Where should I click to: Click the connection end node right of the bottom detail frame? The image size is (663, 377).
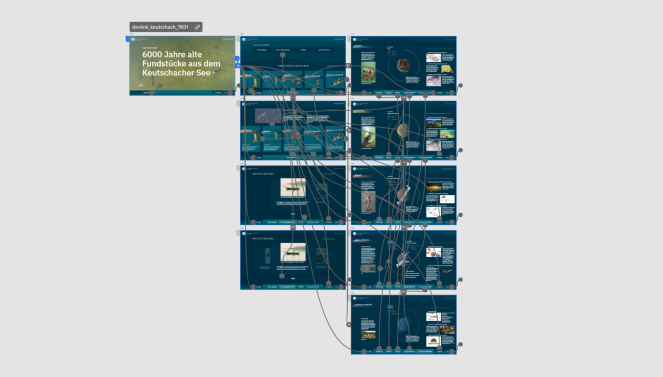(x=460, y=344)
